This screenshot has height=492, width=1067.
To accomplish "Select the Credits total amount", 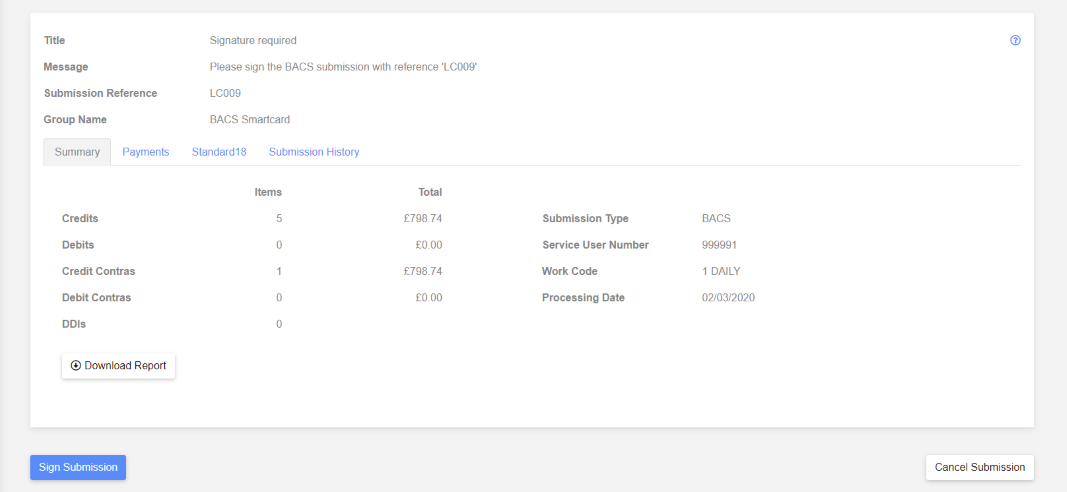I will [x=423, y=218].
